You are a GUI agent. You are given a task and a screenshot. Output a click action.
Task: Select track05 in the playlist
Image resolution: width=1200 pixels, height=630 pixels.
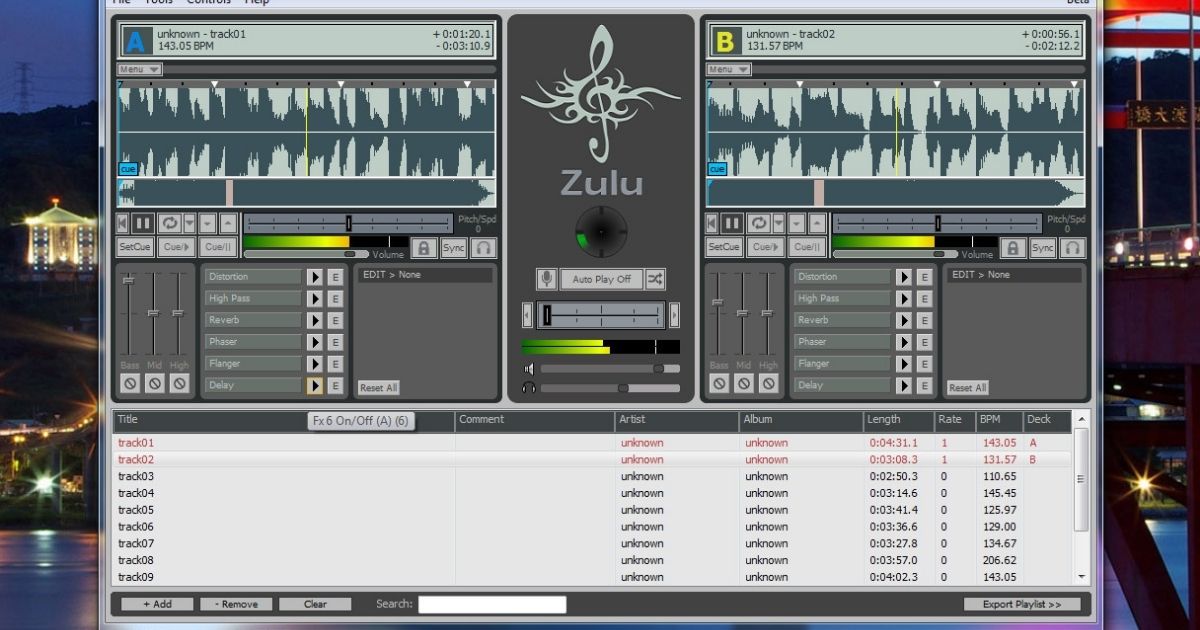pyautogui.click(x=136, y=510)
